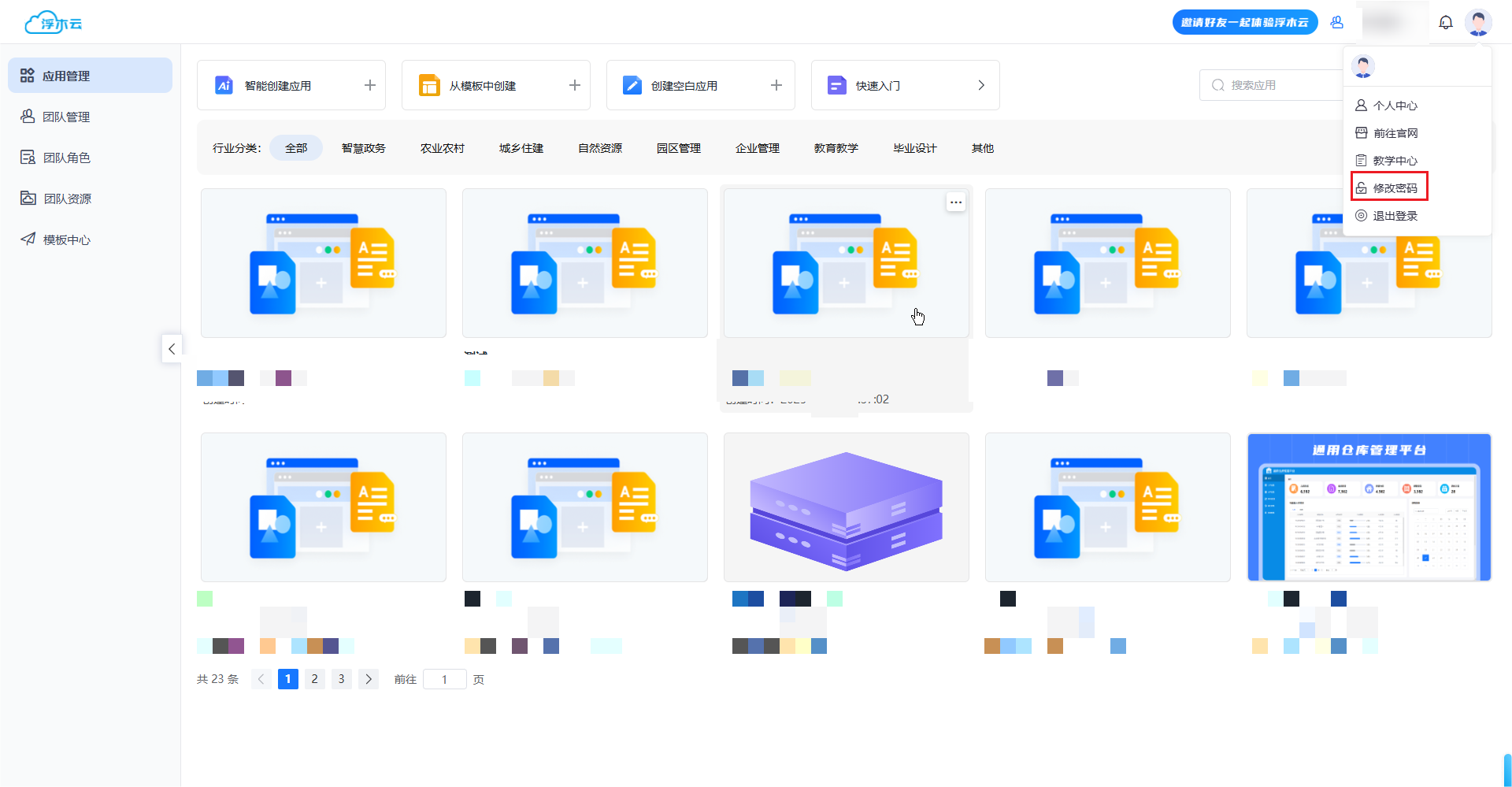Open 团队管理 in the sidebar
The height and width of the screenshot is (787, 1512).
click(66, 117)
